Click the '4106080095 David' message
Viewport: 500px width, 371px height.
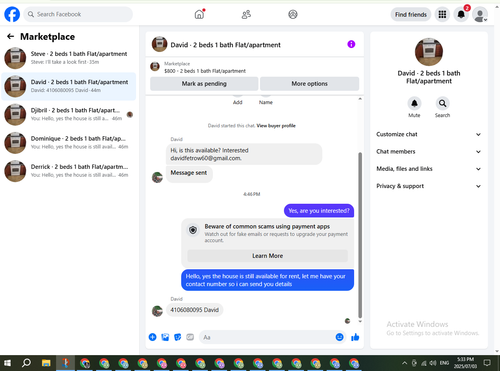pyautogui.click(x=195, y=310)
